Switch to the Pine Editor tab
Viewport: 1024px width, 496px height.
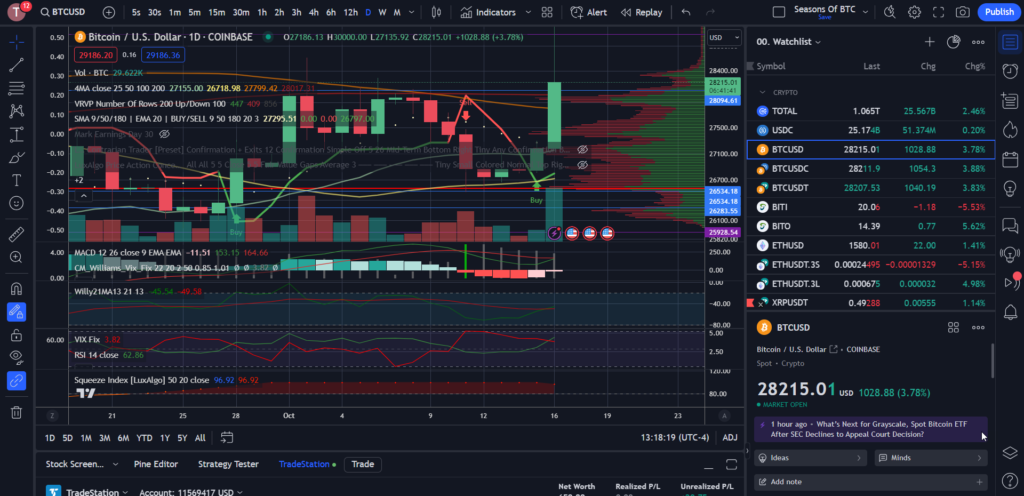coord(155,465)
